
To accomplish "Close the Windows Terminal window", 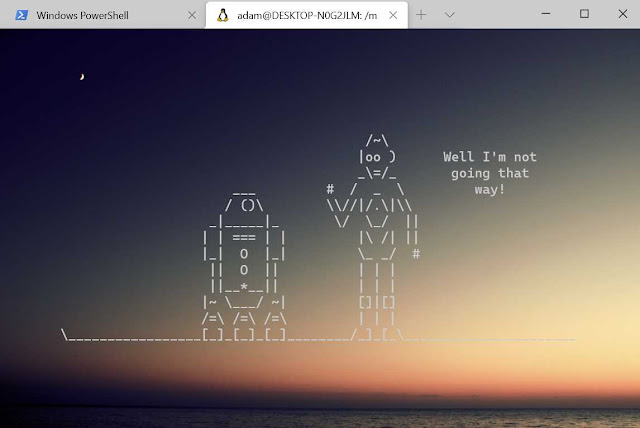I will (x=622, y=14).
